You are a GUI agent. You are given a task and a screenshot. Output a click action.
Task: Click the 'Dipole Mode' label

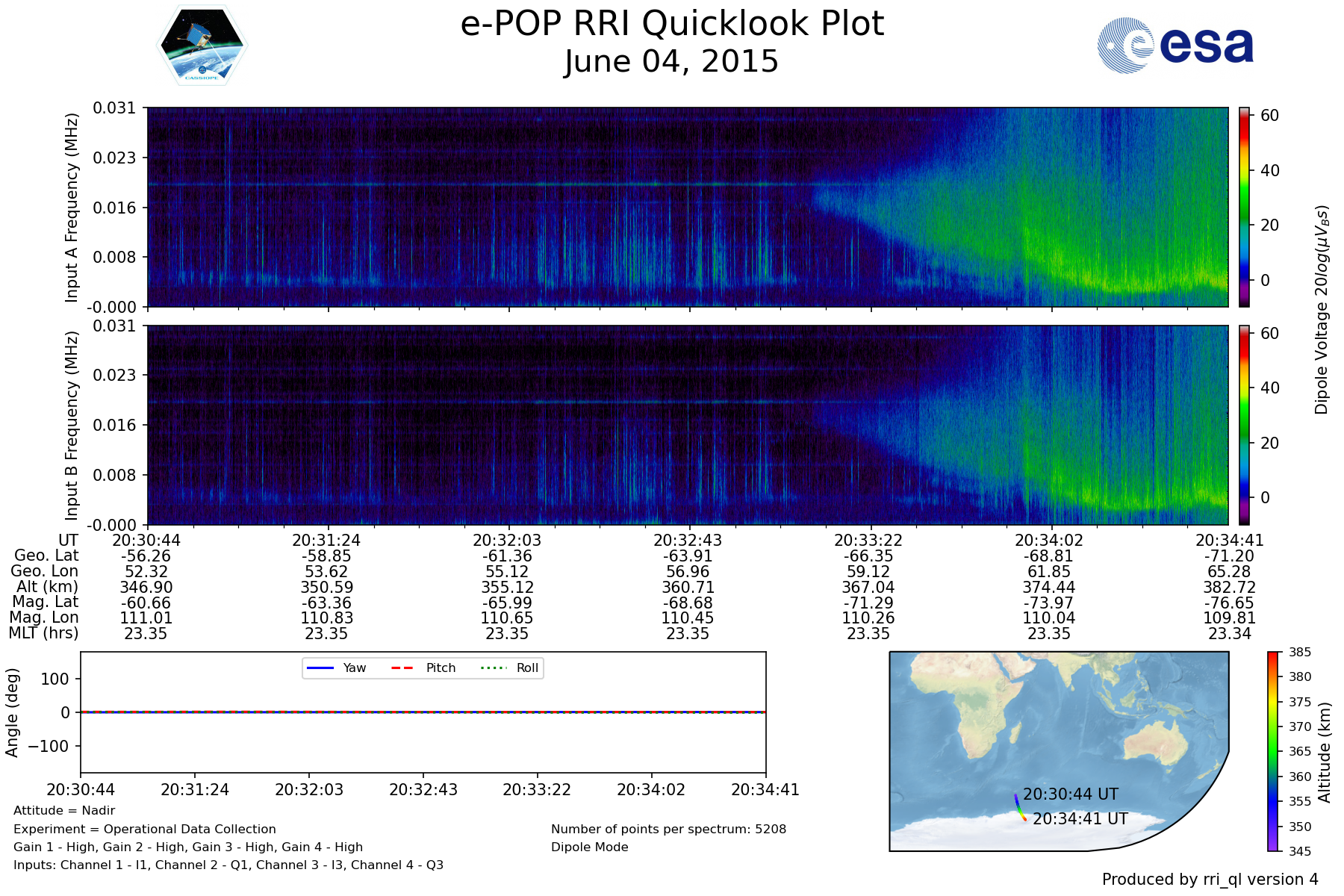(x=589, y=847)
